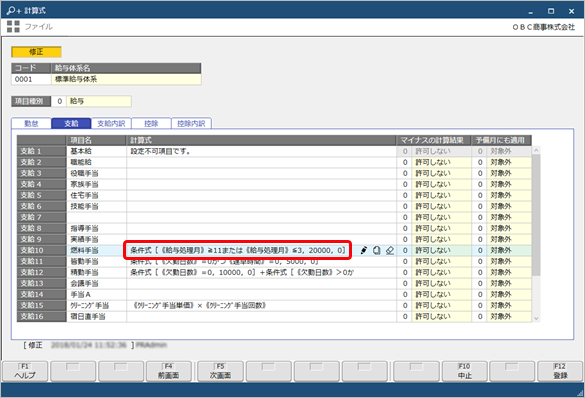Screen dimensions: 585x398
Task: Click the item name 家族手当
Action: point(84,184)
